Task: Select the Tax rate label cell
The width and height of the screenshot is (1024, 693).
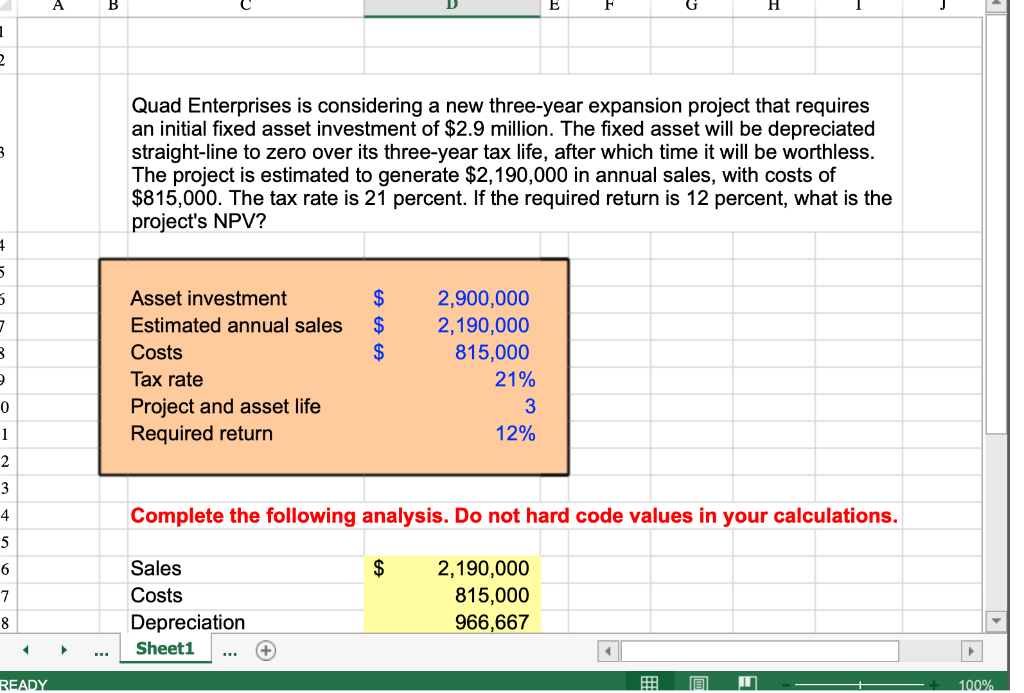Action: pyautogui.click(x=246, y=379)
